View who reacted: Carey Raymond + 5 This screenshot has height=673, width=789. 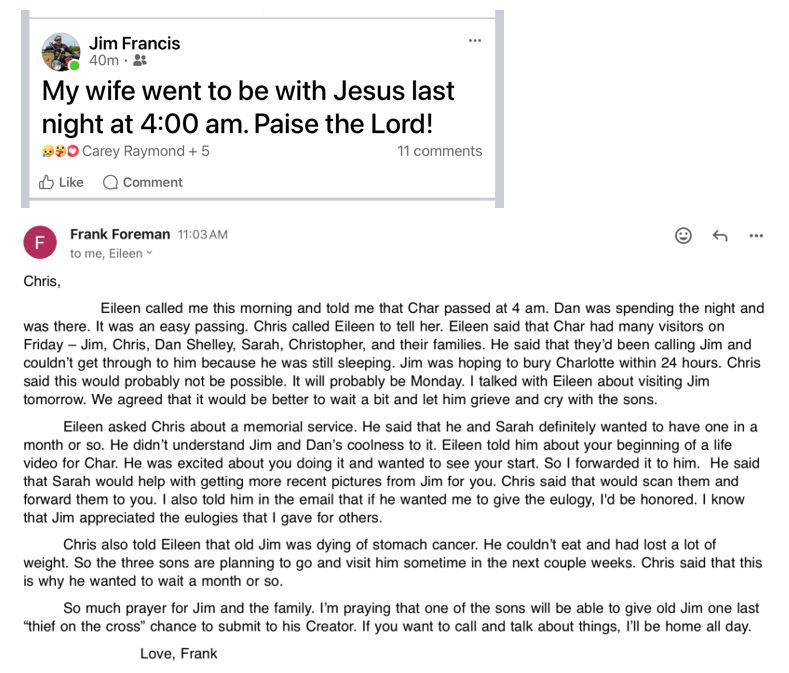click(x=145, y=151)
